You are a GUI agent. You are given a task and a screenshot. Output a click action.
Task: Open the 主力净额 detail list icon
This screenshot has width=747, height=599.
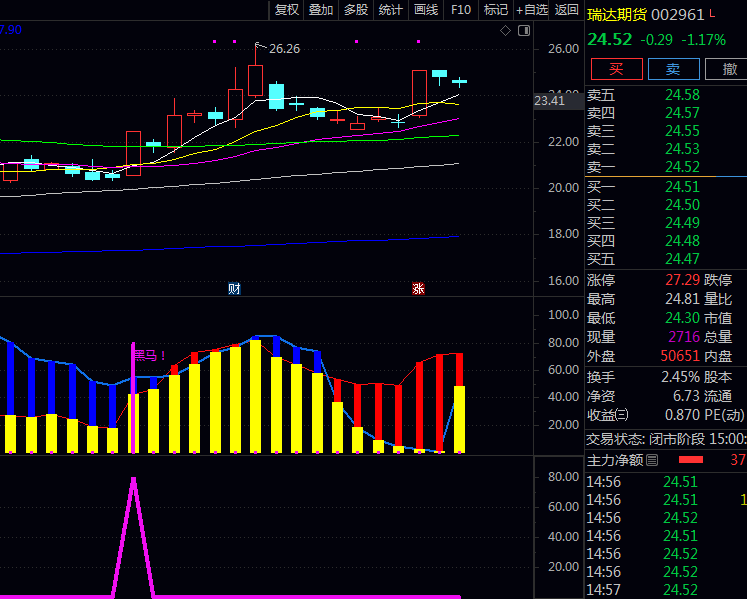click(x=652, y=460)
